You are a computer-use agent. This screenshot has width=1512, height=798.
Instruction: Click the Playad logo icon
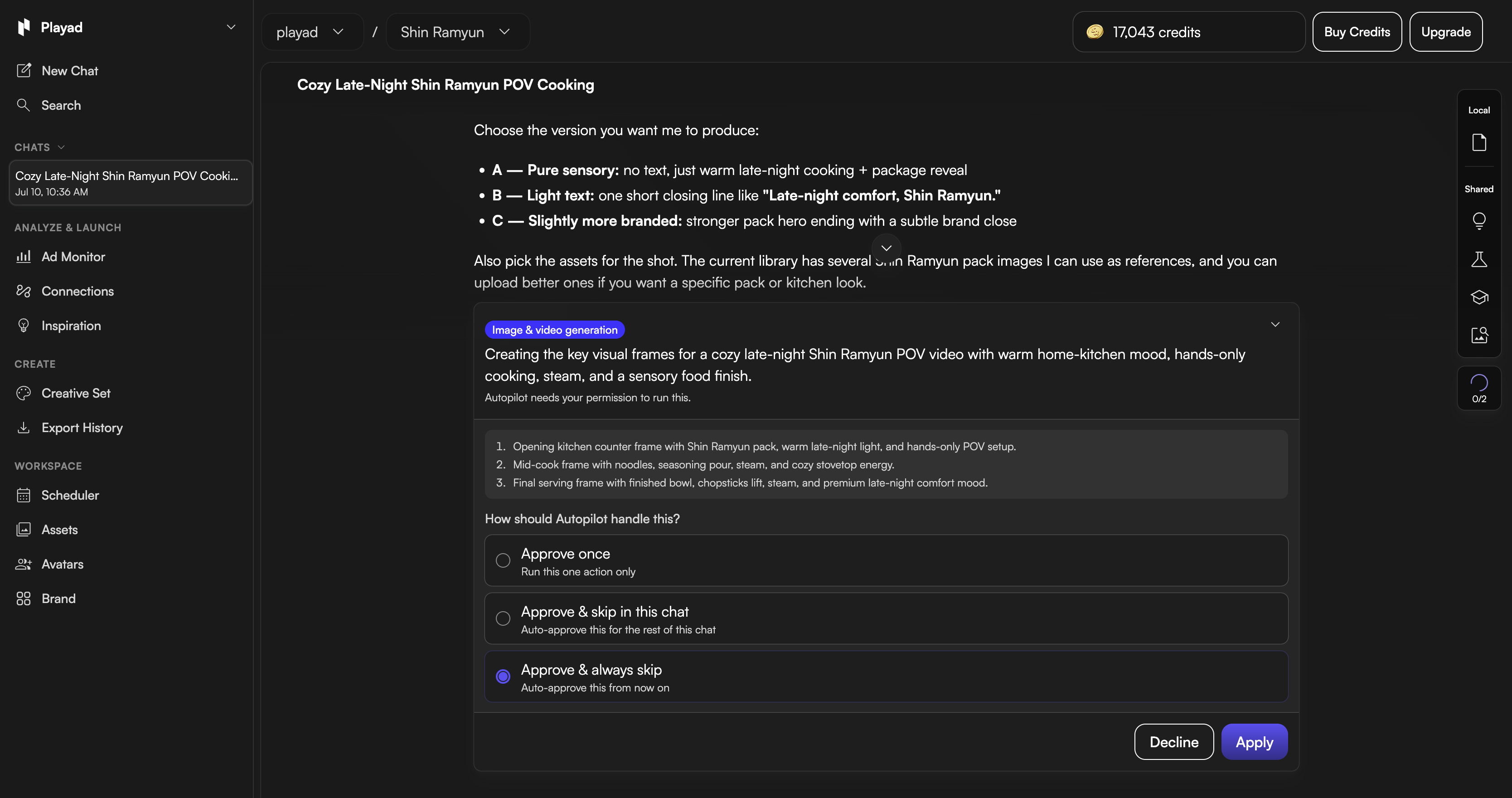(x=24, y=27)
